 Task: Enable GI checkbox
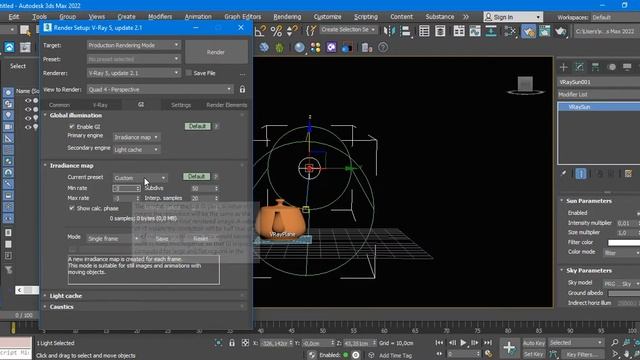tap(72, 127)
